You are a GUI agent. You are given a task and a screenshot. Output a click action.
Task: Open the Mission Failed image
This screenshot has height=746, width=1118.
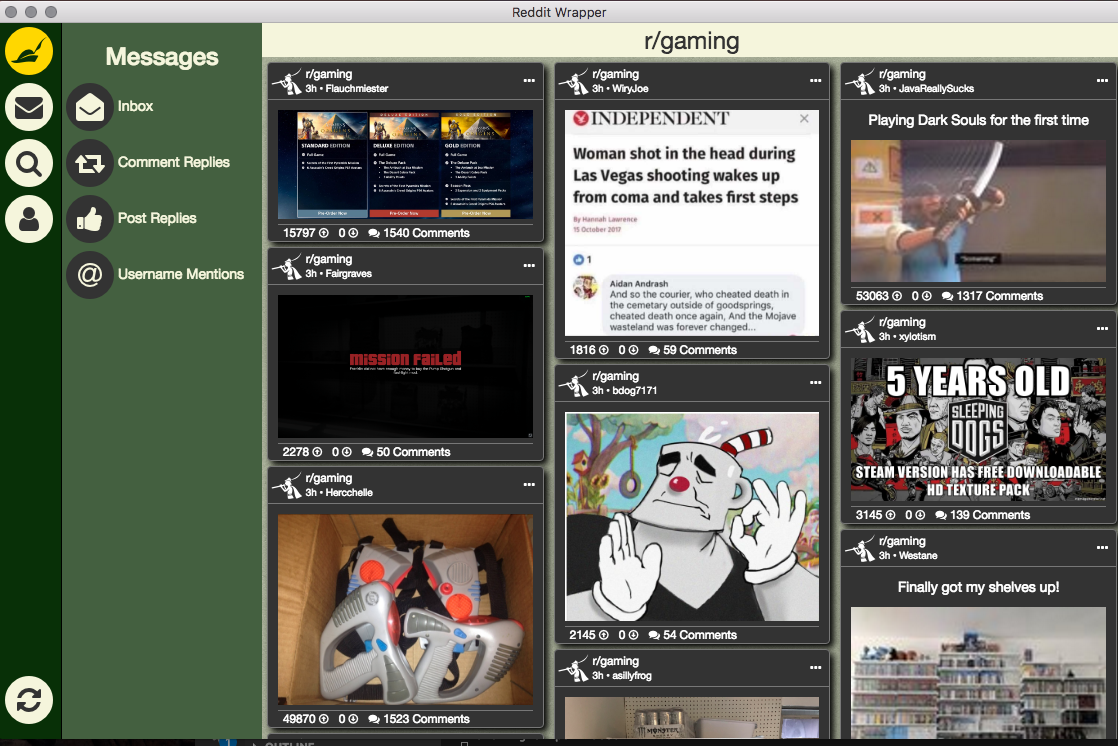point(405,367)
